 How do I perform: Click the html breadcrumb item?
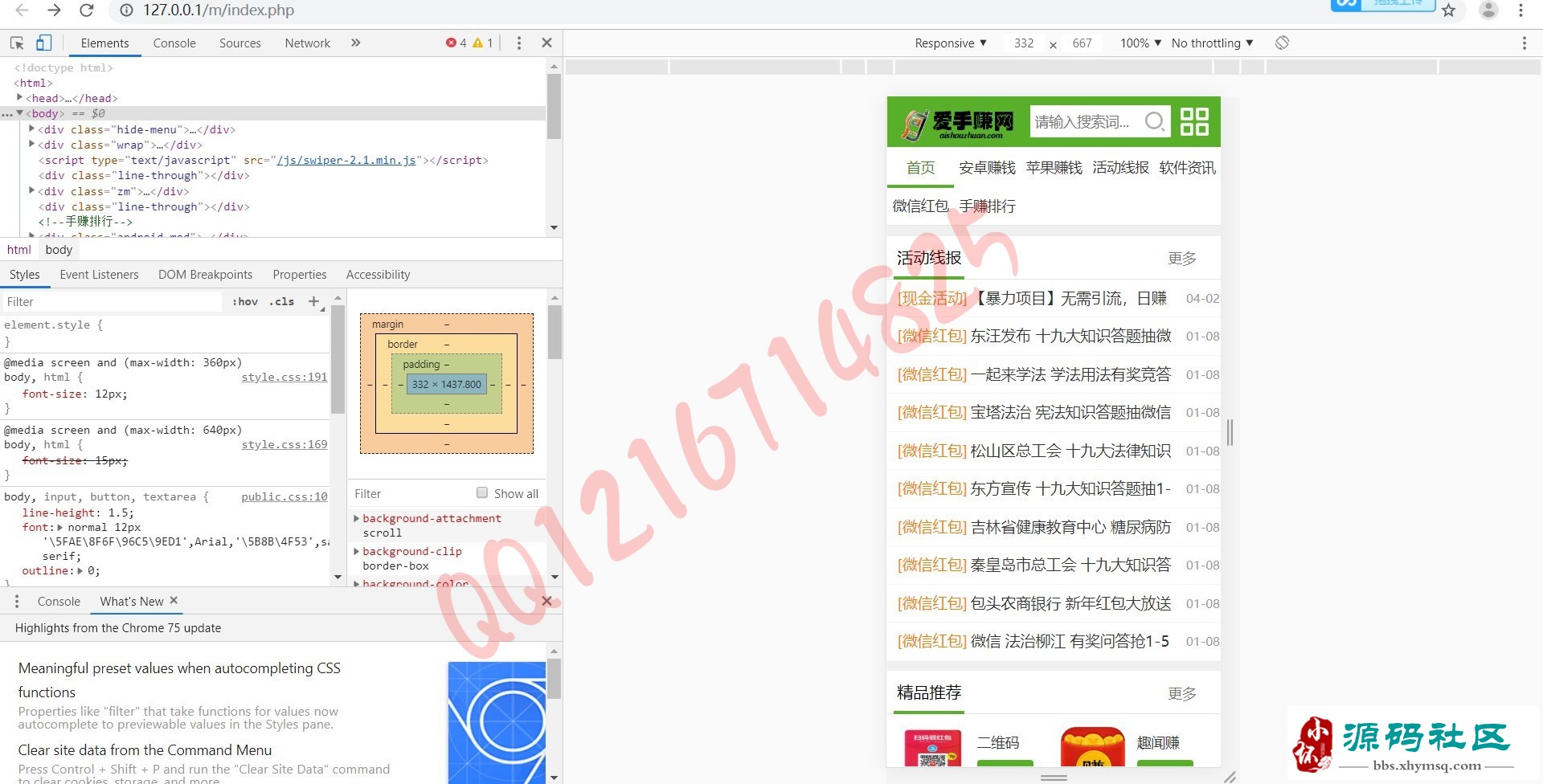[19, 250]
